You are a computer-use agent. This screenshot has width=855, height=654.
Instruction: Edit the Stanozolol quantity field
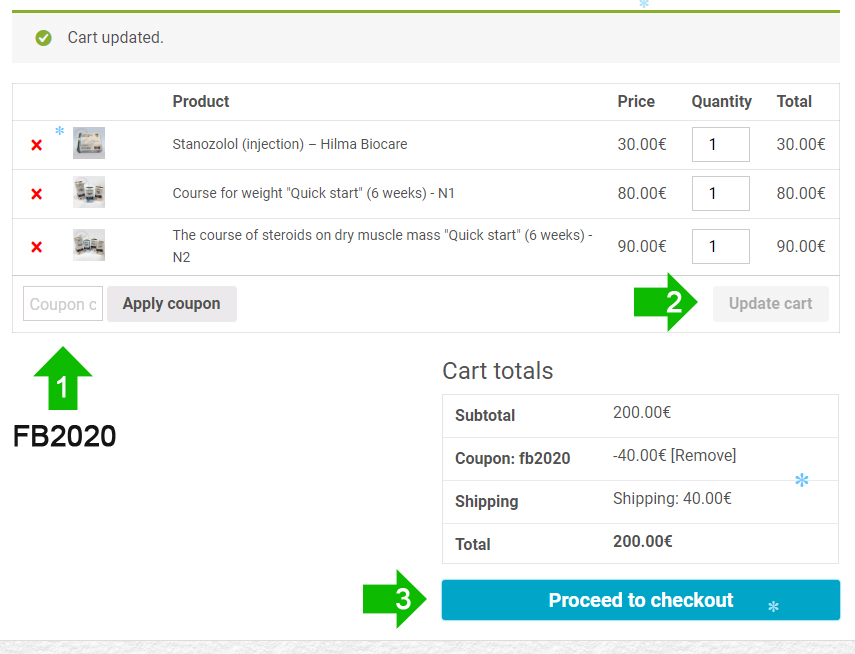tap(720, 145)
